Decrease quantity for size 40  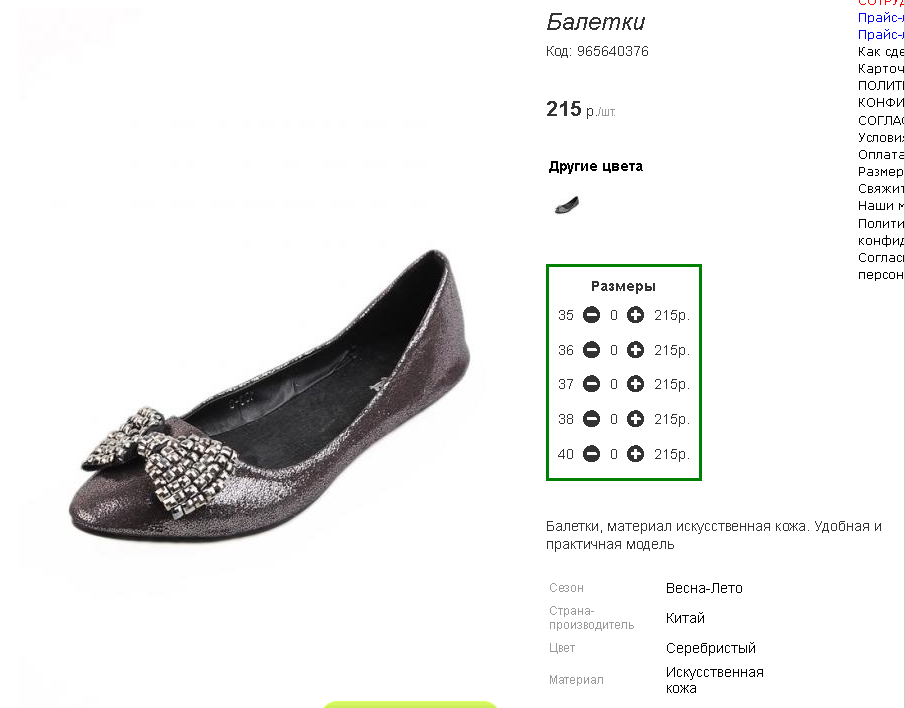pyautogui.click(x=591, y=454)
